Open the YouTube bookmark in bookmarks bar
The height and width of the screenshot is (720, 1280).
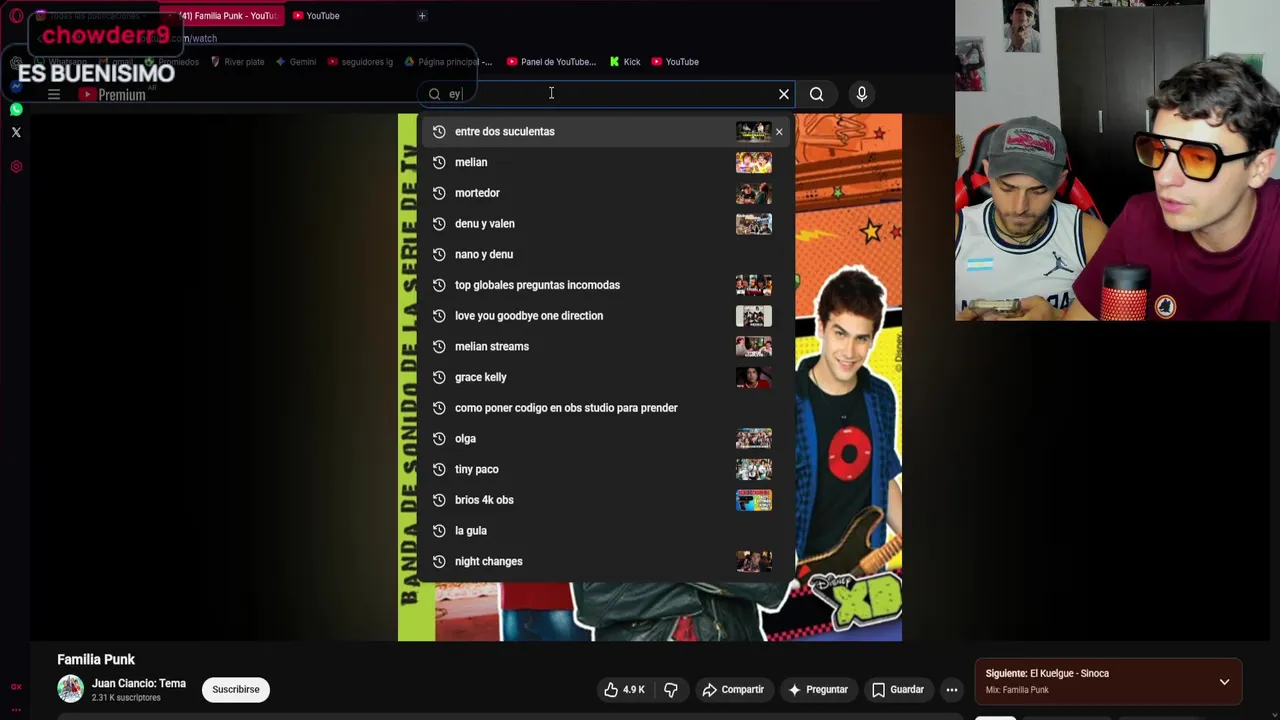675,62
